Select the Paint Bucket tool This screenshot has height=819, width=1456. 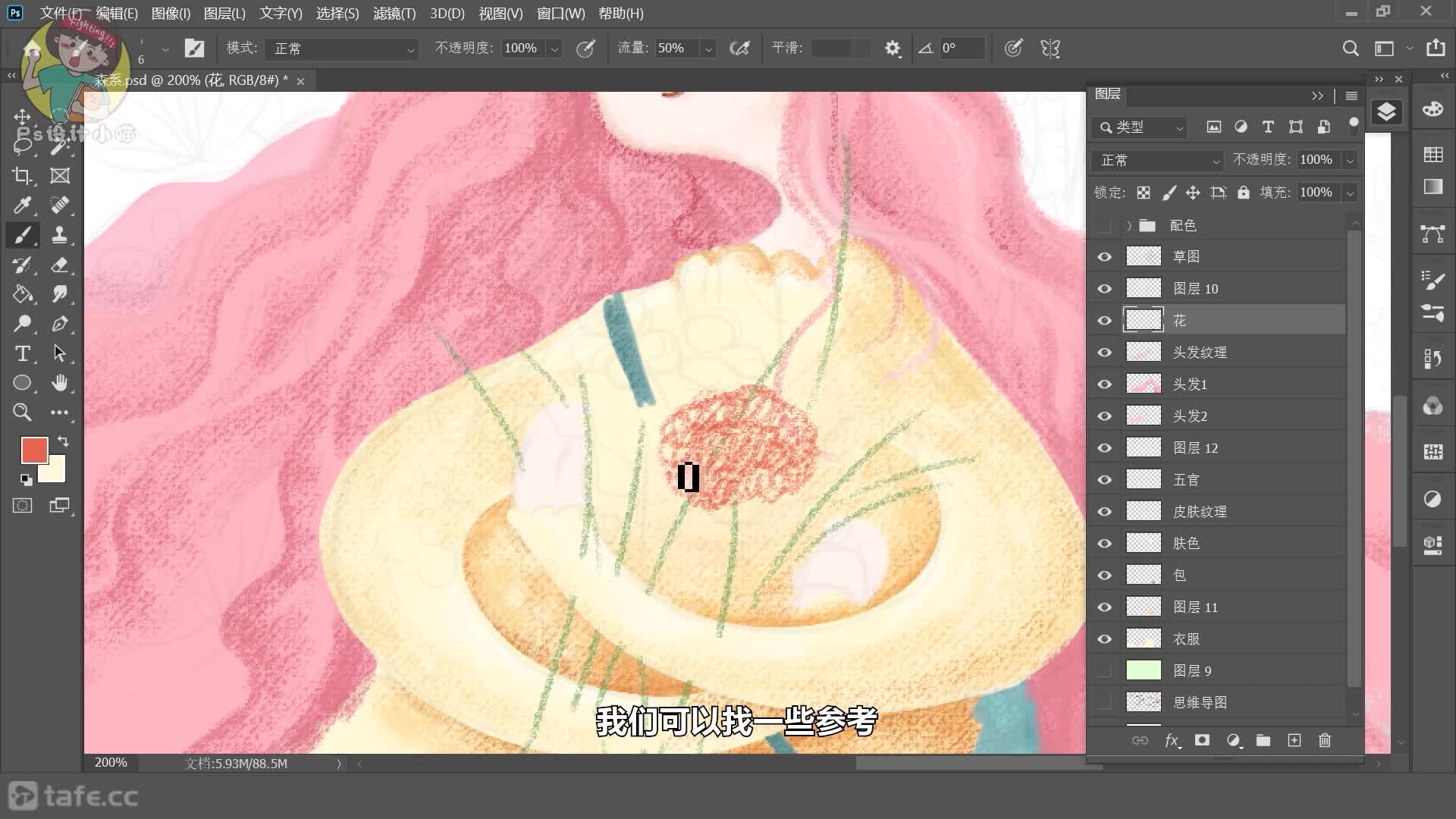22,294
